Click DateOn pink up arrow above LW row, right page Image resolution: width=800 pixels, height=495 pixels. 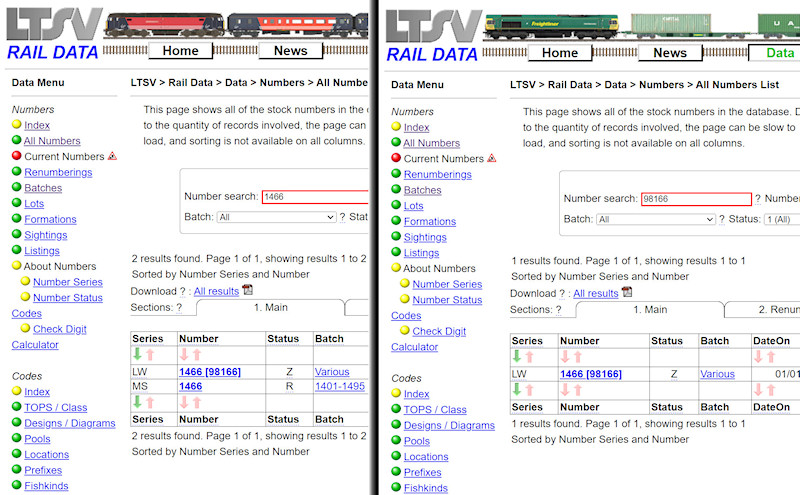771,357
